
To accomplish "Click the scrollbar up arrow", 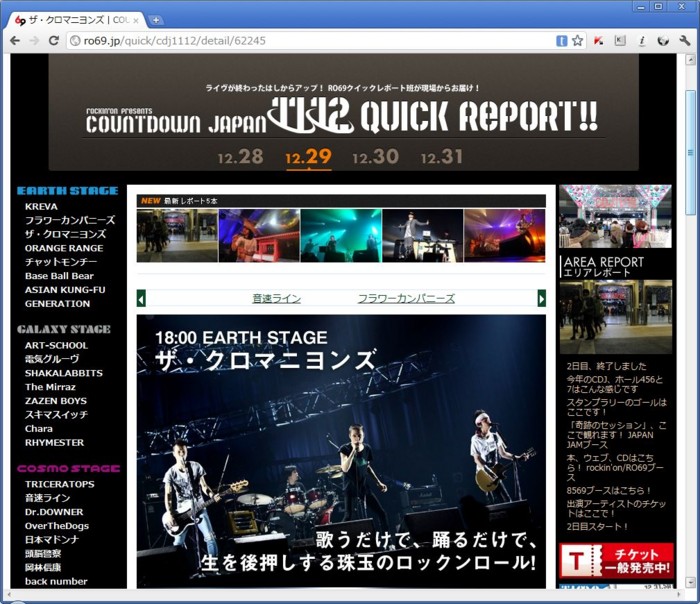I will click(690, 60).
